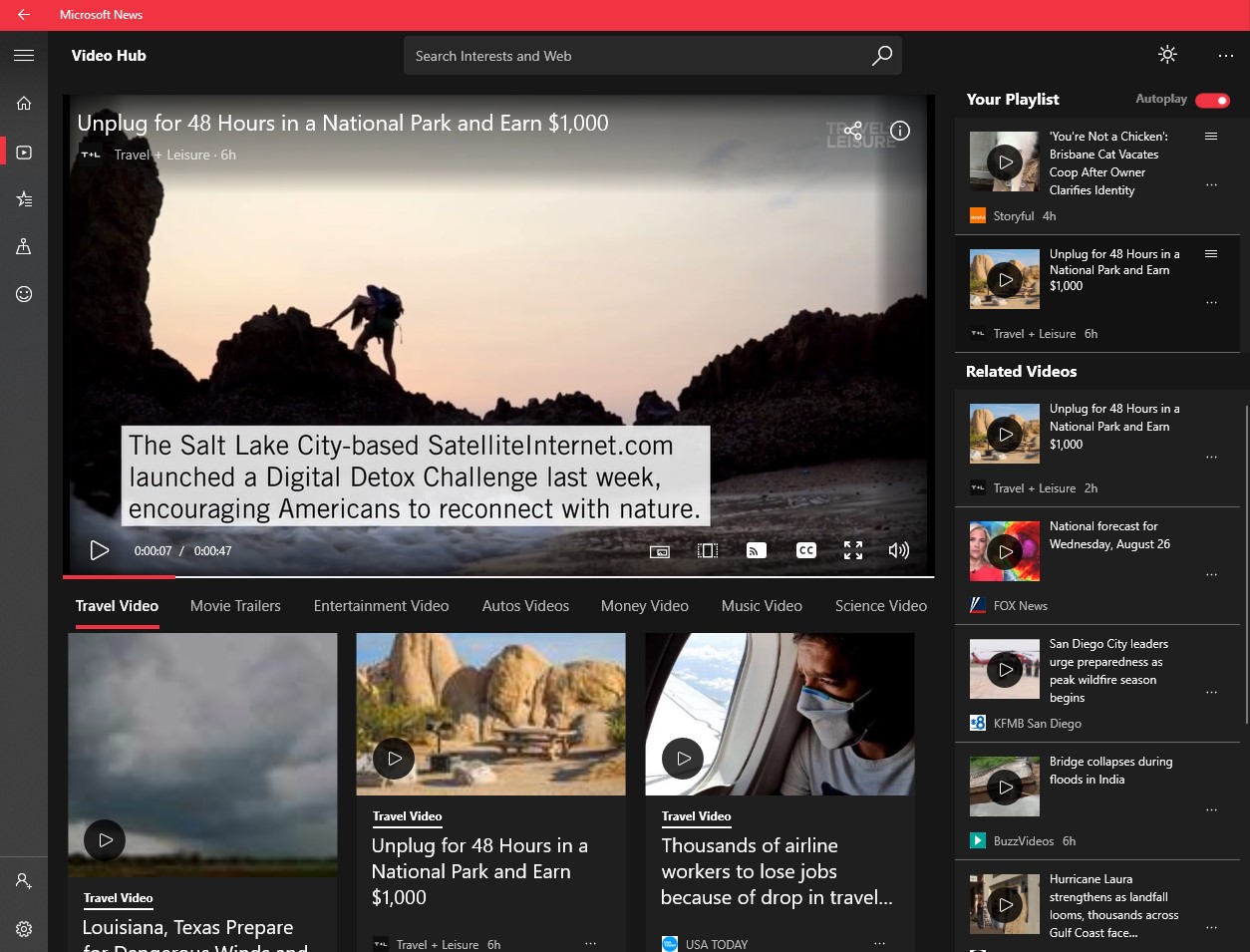Open options for Bridge collapses video
1250x952 pixels.
[1212, 810]
